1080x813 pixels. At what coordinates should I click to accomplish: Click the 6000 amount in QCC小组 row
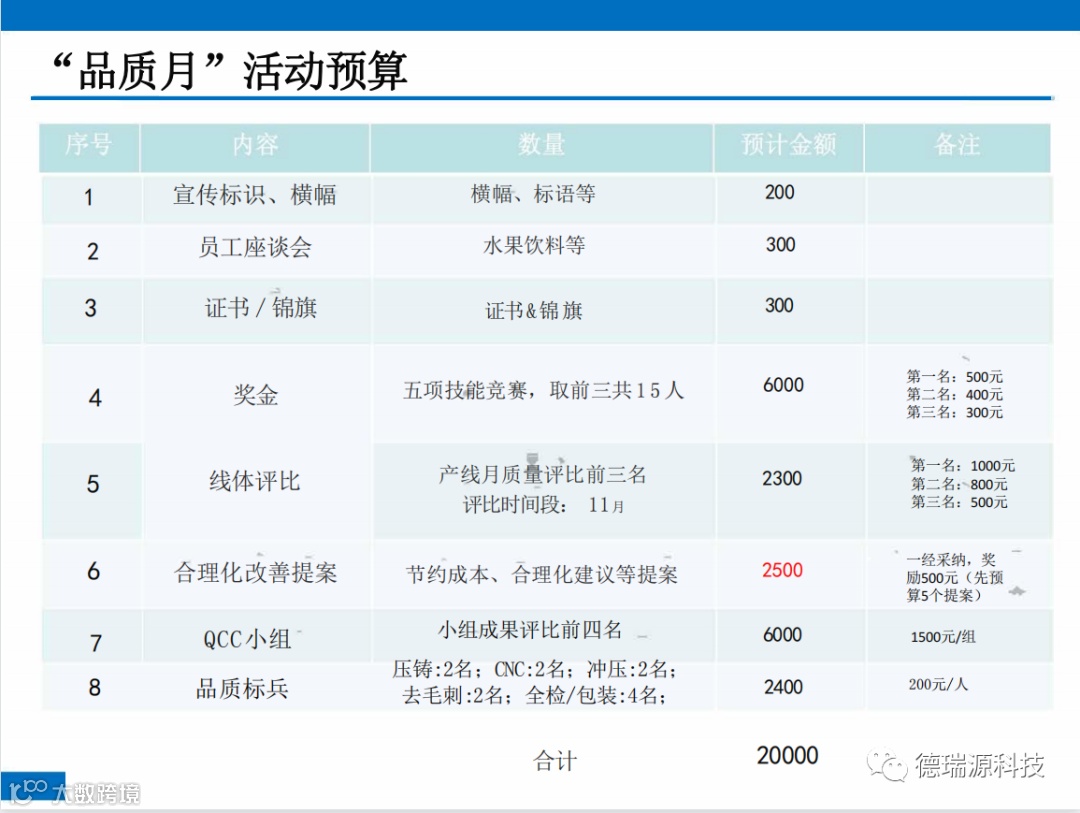click(x=782, y=635)
